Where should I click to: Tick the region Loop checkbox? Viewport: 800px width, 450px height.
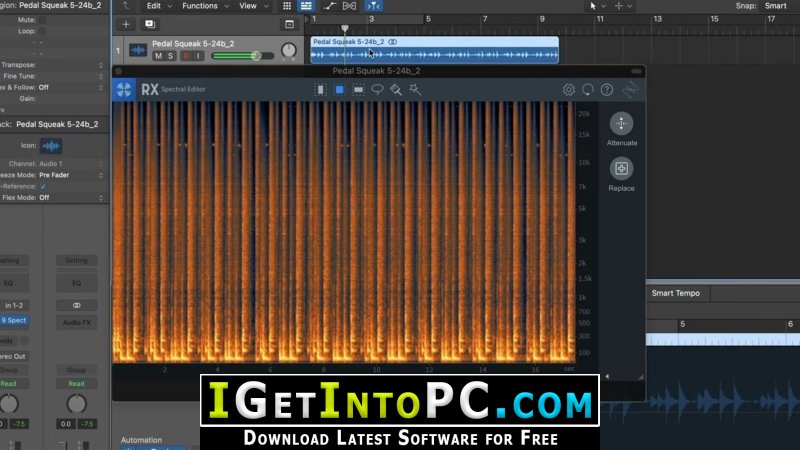coord(42,31)
